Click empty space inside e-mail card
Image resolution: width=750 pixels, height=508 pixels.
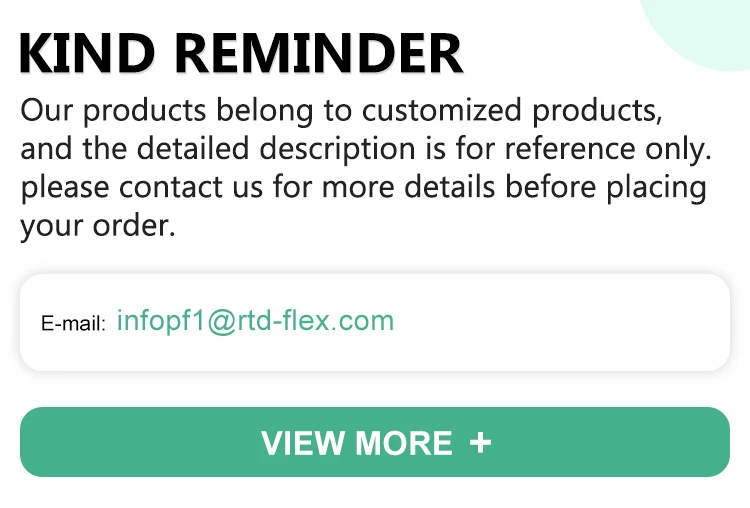pyautogui.click(x=560, y=322)
